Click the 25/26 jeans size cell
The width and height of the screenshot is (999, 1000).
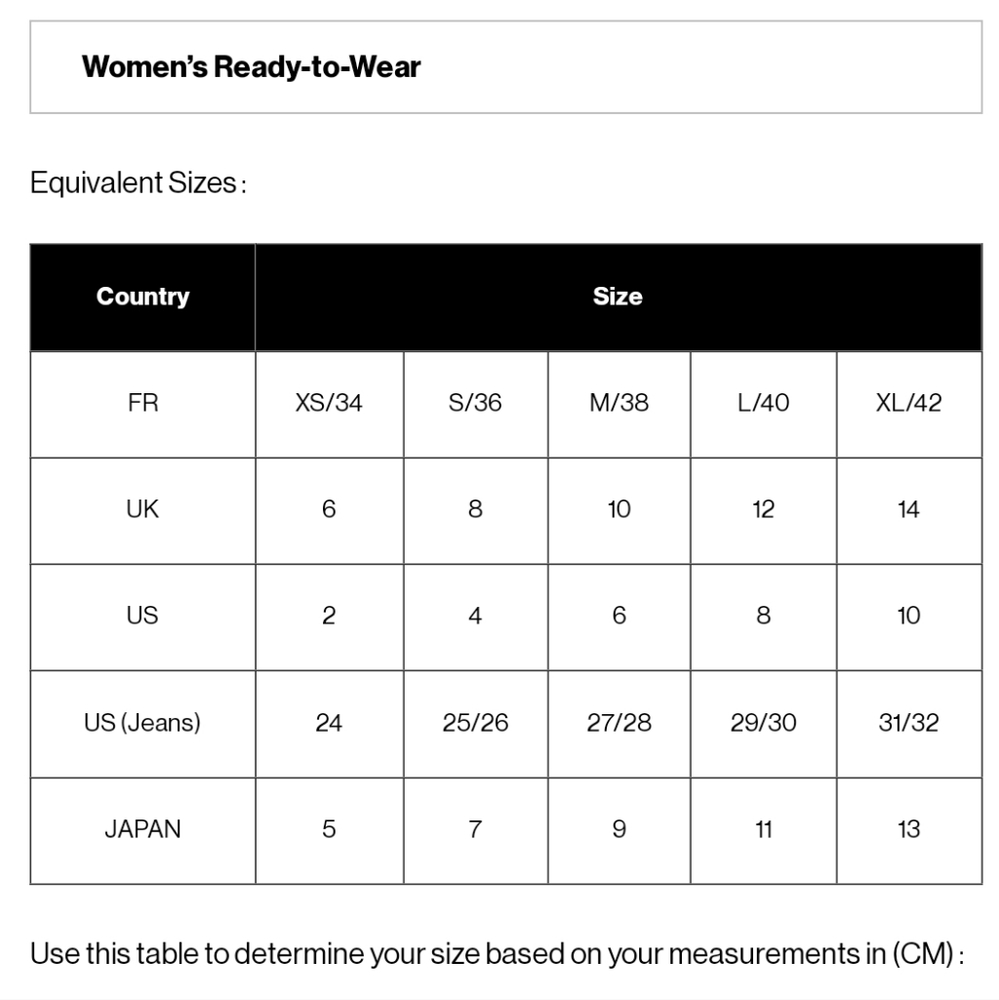pos(475,724)
